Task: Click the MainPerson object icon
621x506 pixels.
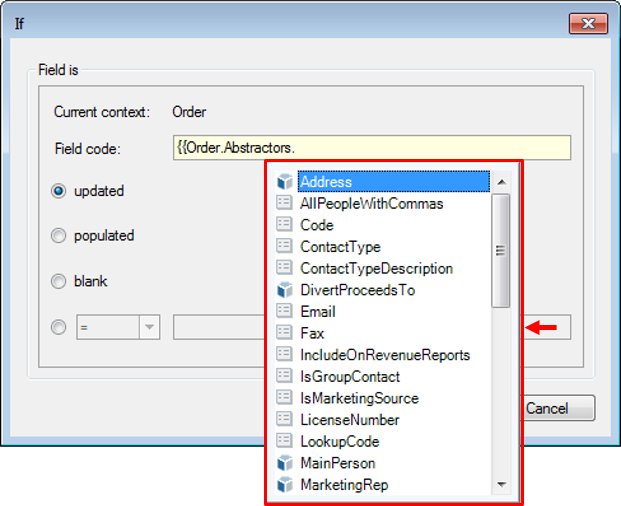Action: click(284, 463)
